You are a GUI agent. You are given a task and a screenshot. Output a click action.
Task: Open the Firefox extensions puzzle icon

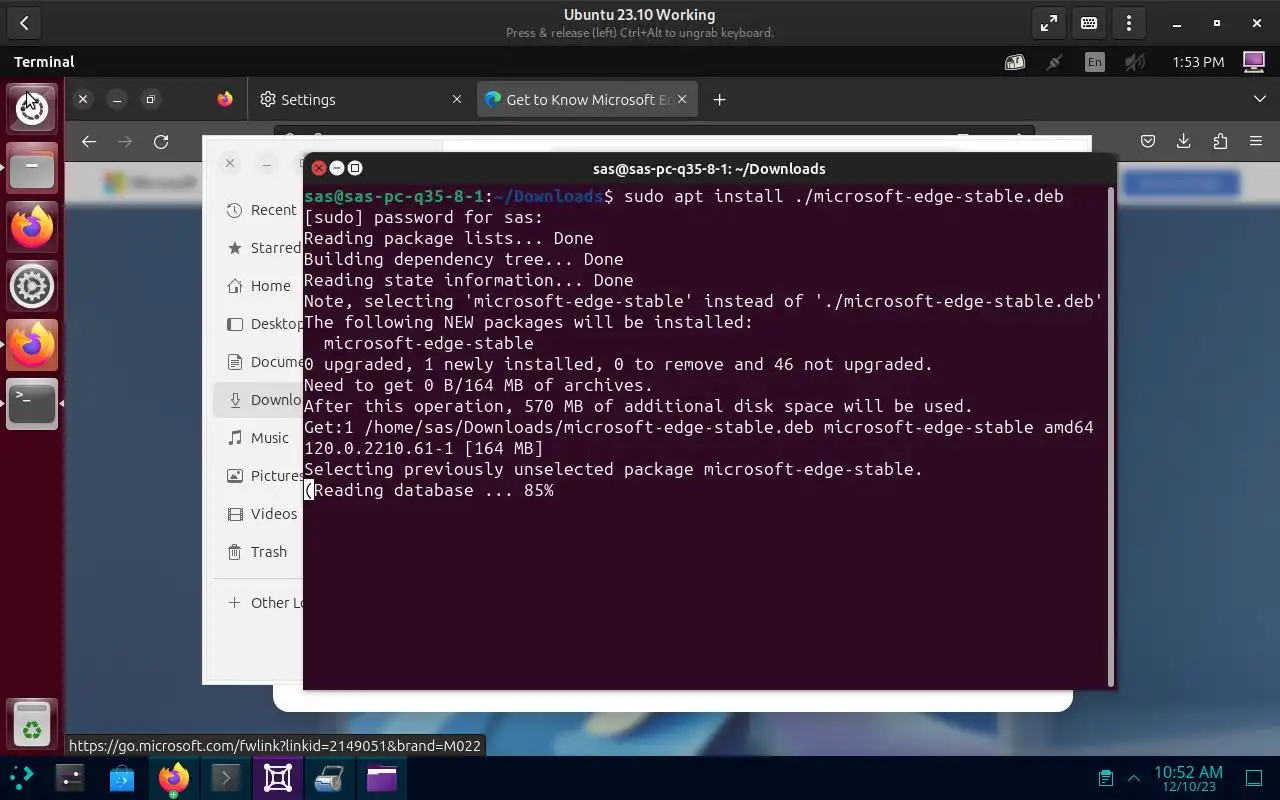(x=1220, y=141)
